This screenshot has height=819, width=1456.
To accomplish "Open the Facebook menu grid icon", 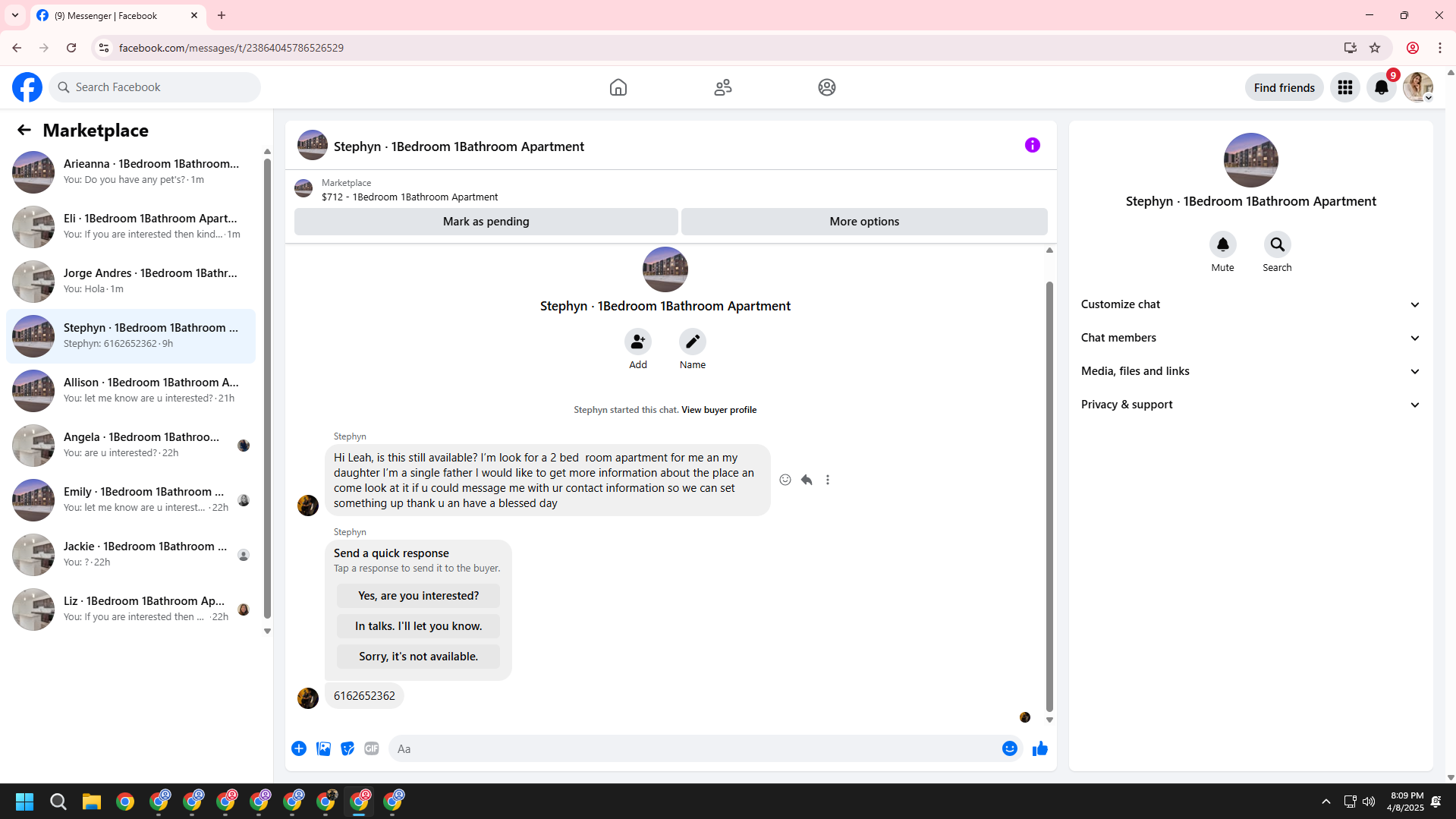I will point(1345,87).
